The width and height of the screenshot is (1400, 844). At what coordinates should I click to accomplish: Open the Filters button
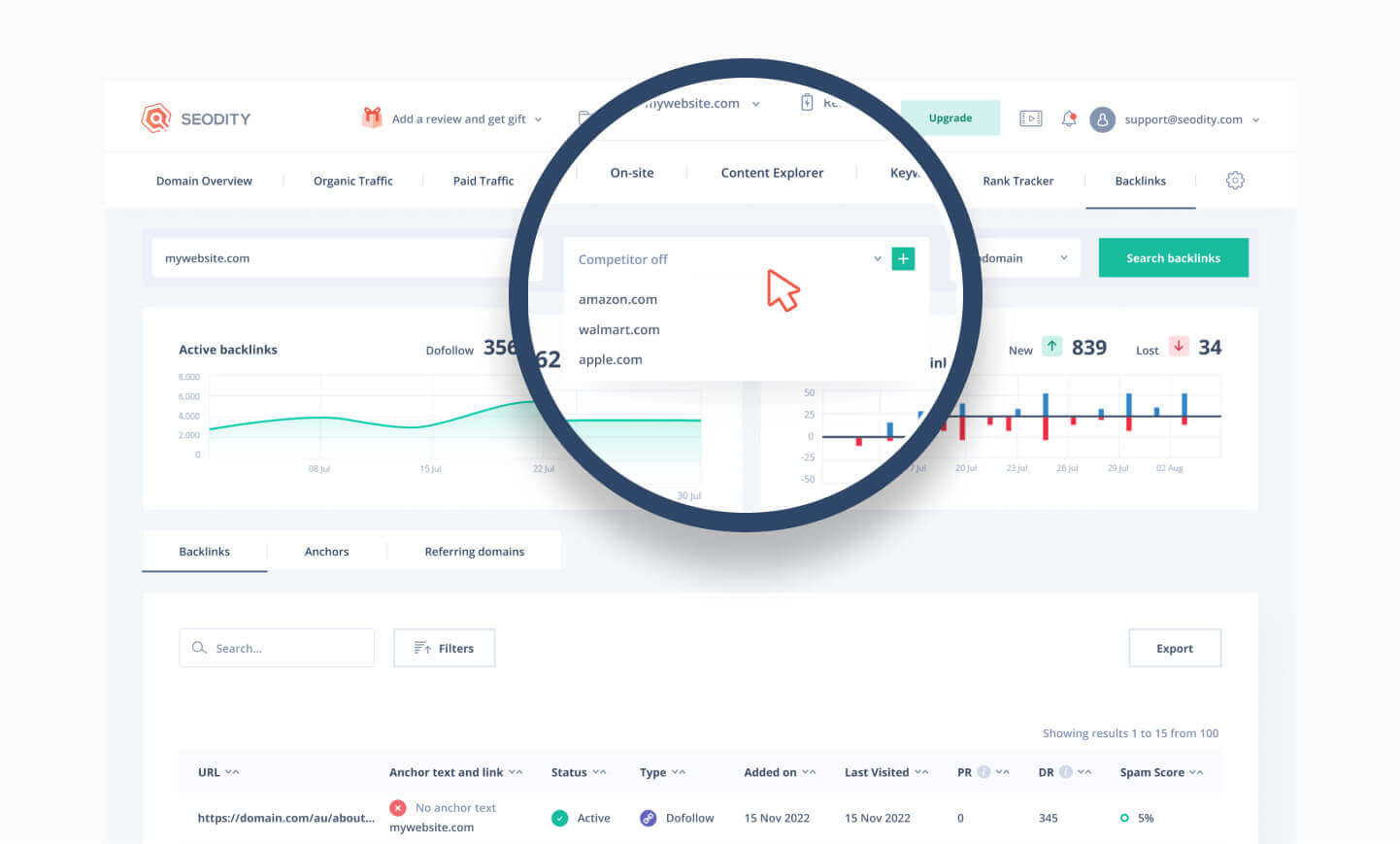click(444, 648)
